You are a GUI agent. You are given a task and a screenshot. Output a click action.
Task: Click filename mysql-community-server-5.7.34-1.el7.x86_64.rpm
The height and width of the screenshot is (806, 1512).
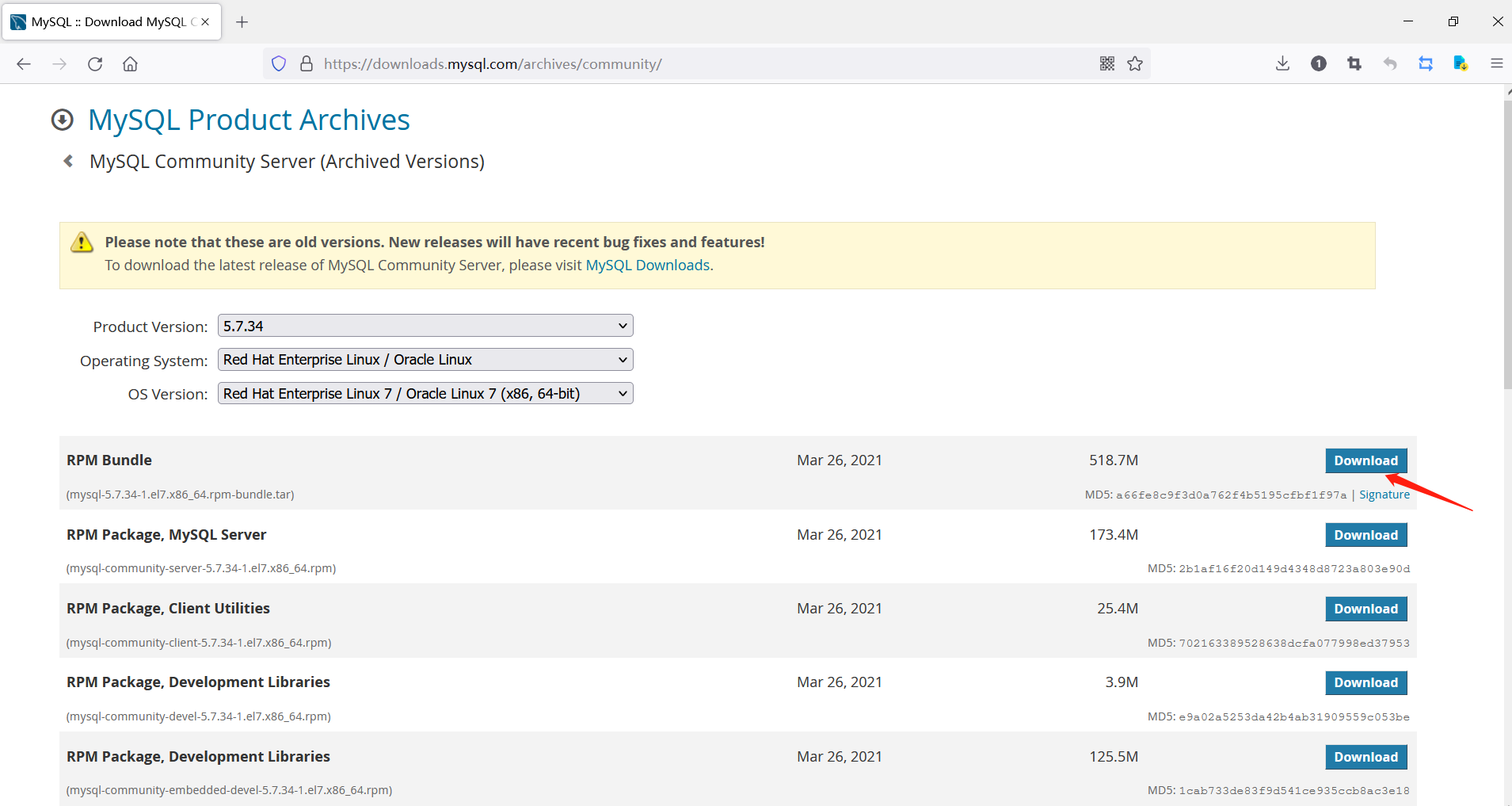[x=201, y=568]
